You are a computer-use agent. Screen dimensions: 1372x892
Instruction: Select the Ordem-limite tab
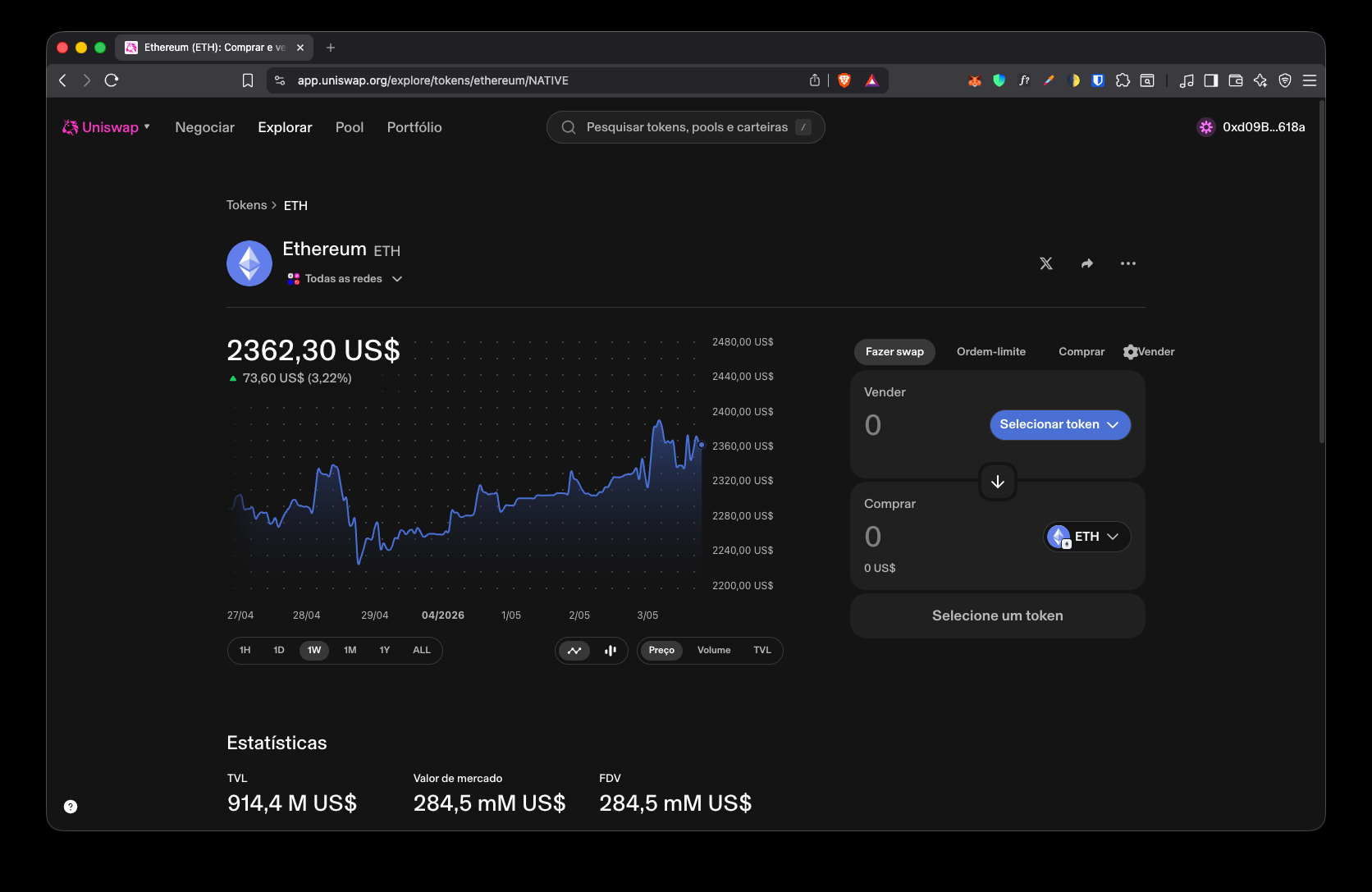click(991, 352)
